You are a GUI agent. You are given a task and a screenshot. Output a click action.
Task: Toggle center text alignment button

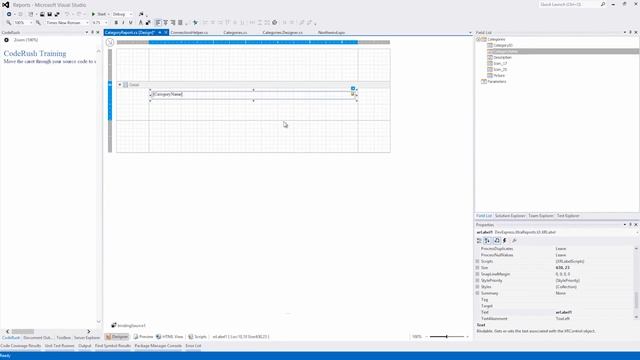point(165,23)
